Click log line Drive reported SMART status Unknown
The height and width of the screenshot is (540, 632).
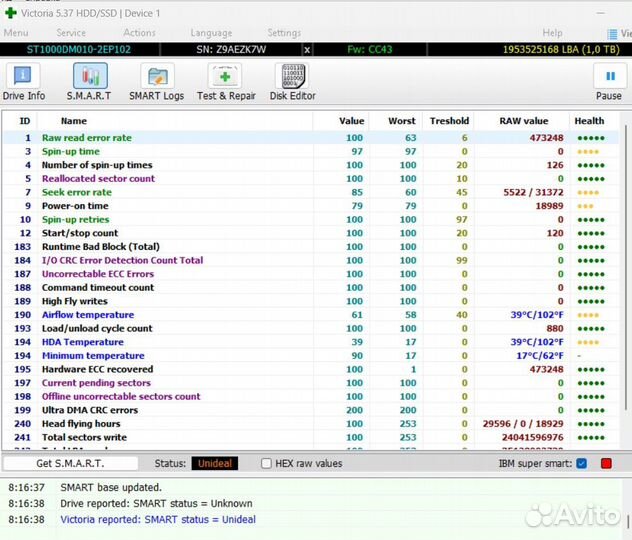click(156, 504)
